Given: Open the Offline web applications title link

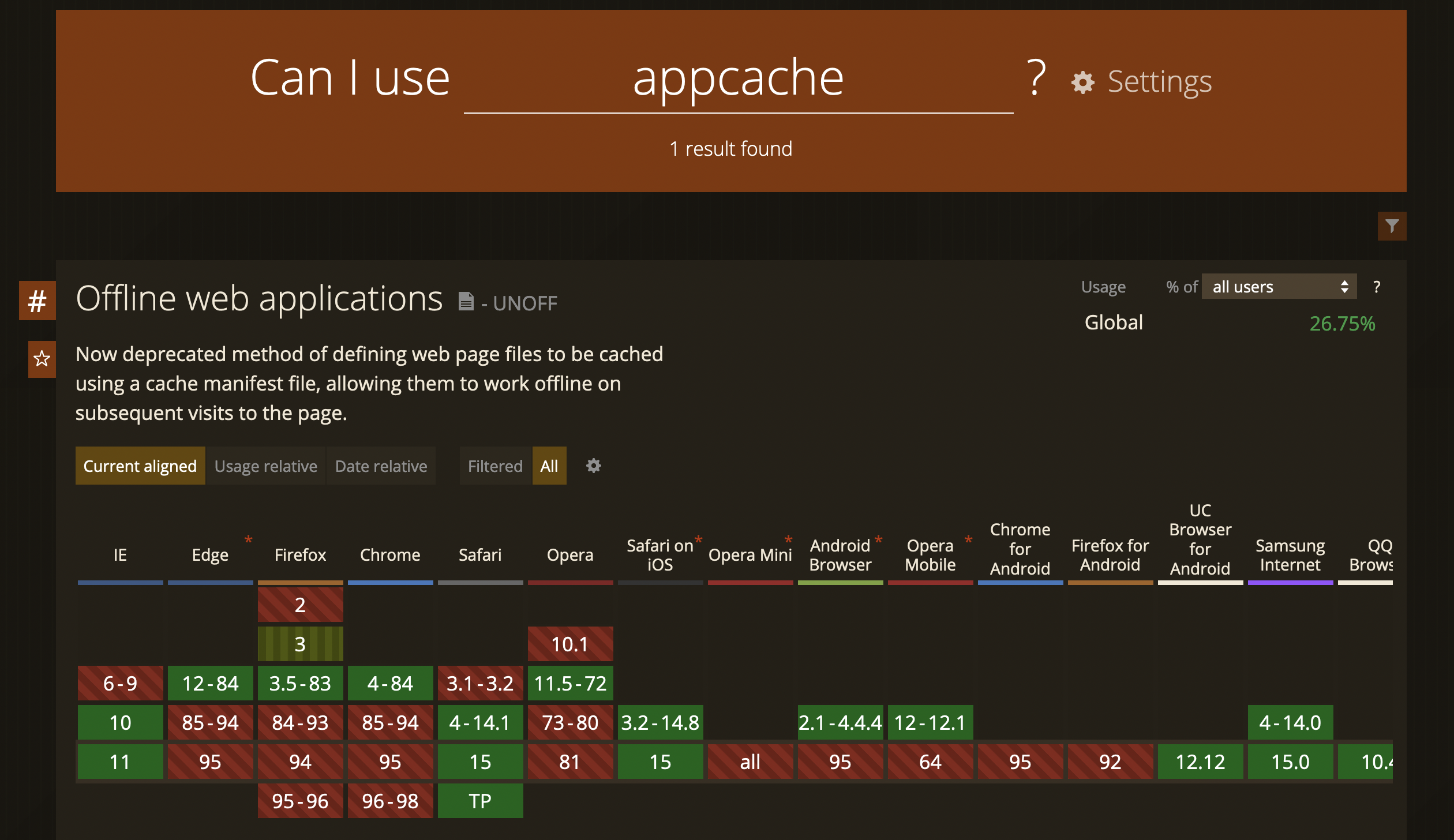Looking at the screenshot, I should point(259,299).
